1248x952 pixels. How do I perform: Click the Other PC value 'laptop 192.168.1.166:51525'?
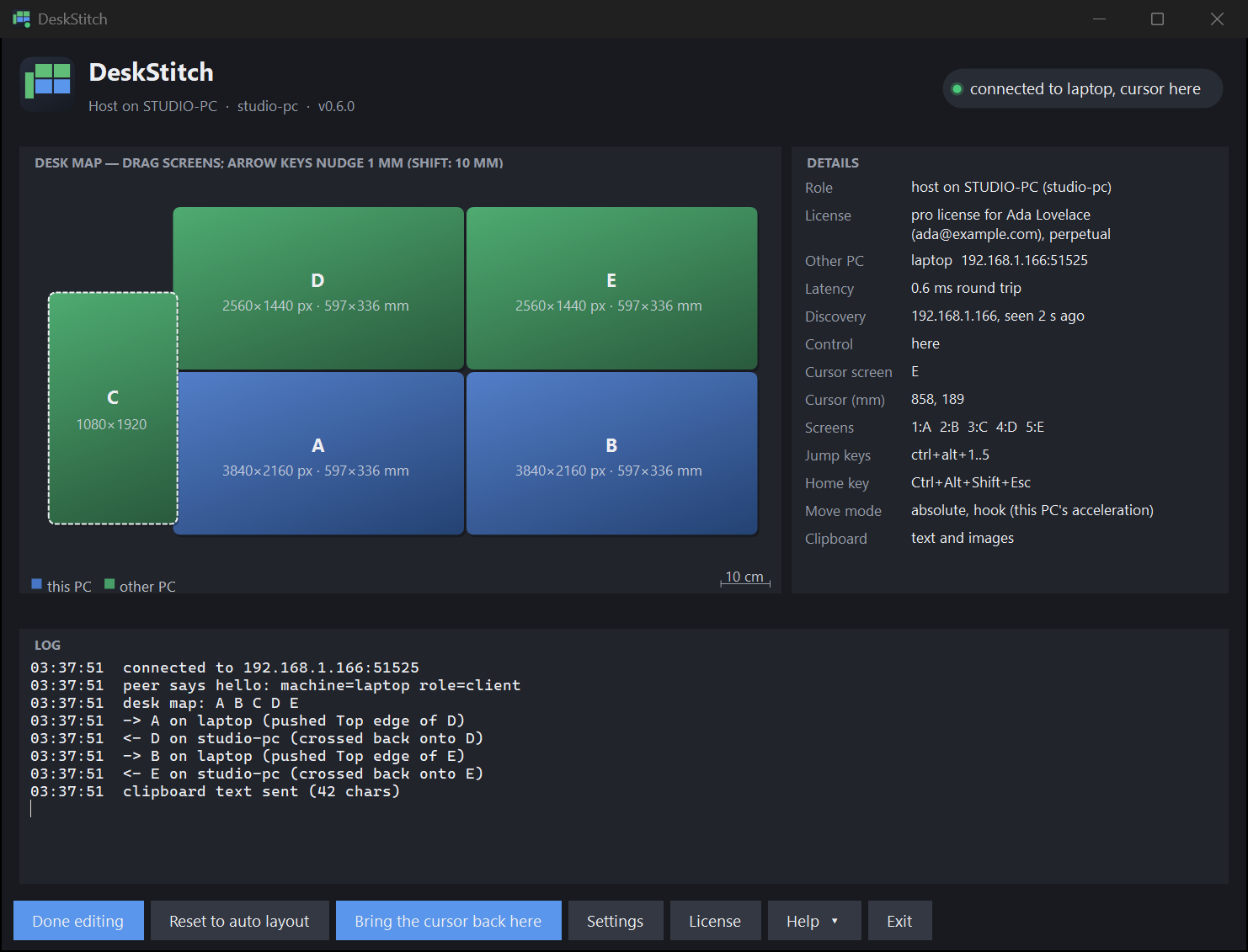click(x=1000, y=260)
